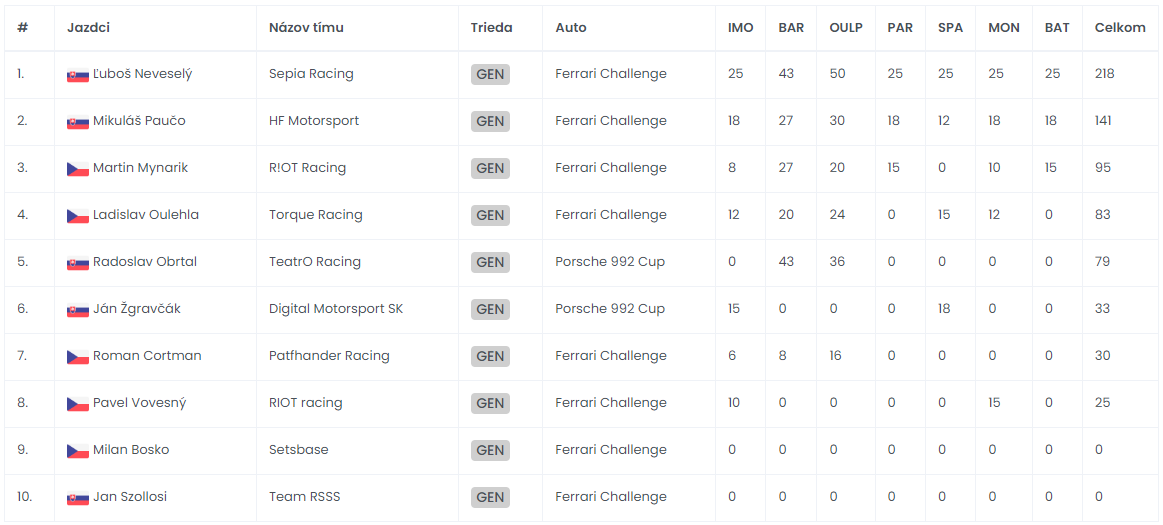Click the Czech flag beside Ladislav Oulehla

pos(78,216)
